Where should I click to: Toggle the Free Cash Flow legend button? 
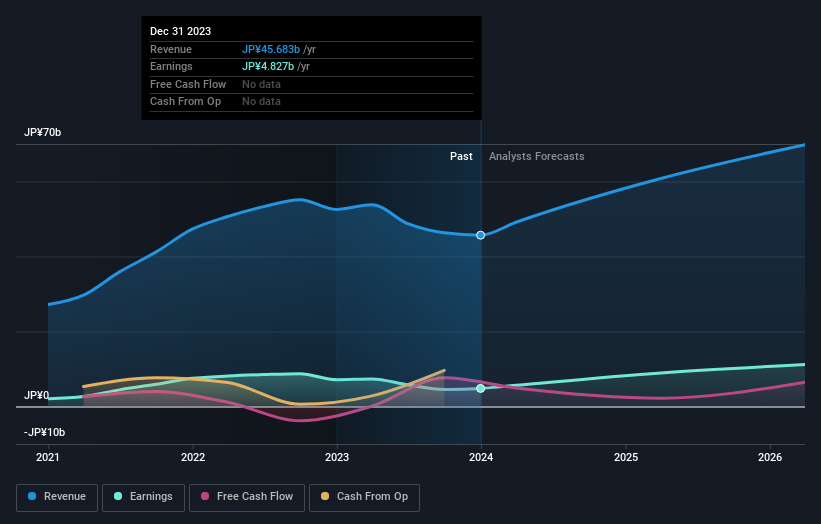tap(247, 497)
